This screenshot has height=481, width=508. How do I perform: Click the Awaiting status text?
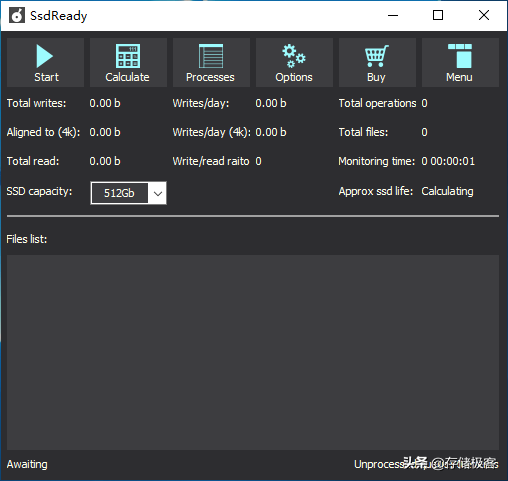tap(27, 464)
